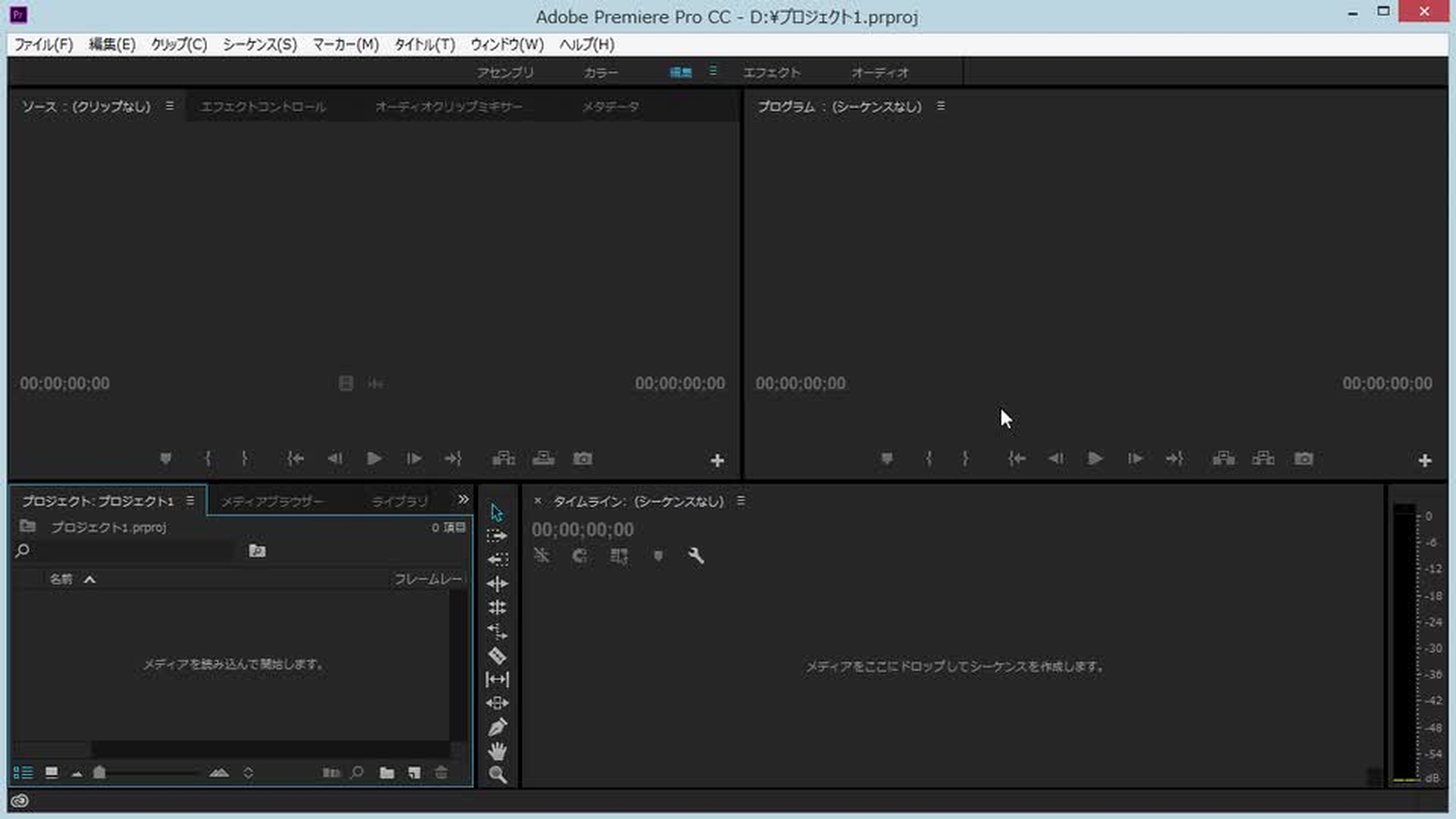Expand hidden Project panel tabs chevron

point(463,500)
